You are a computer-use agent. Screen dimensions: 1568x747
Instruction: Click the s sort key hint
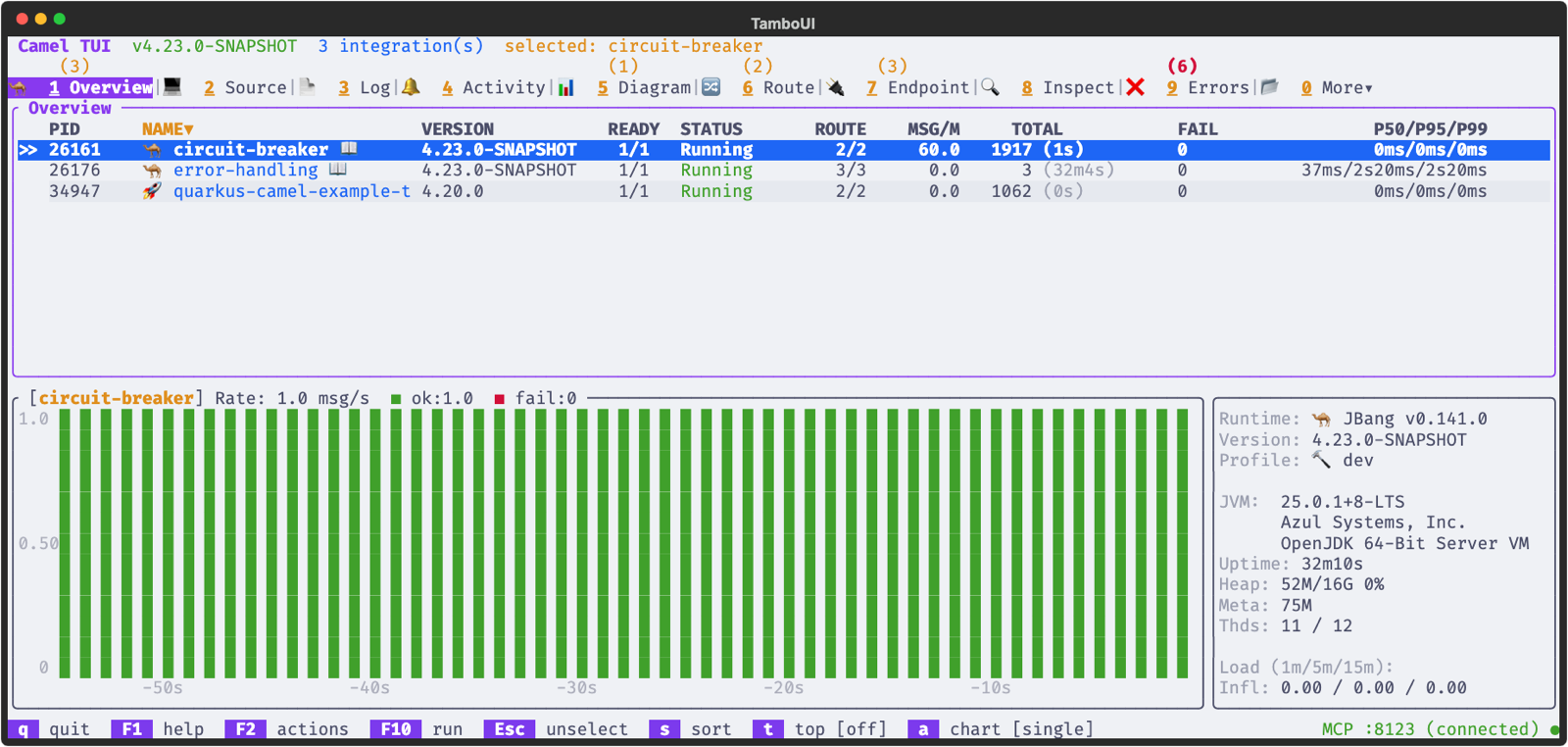pyautogui.click(x=691, y=729)
